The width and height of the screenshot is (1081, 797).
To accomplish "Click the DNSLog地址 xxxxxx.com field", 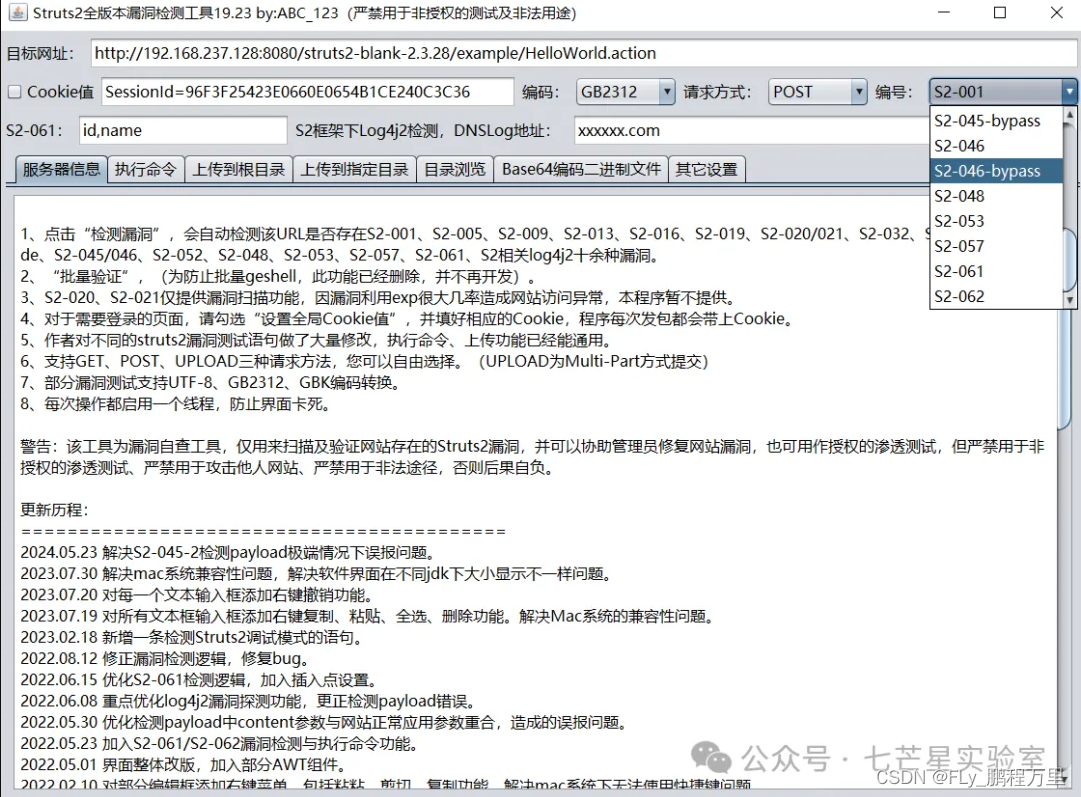I will [751, 130].
